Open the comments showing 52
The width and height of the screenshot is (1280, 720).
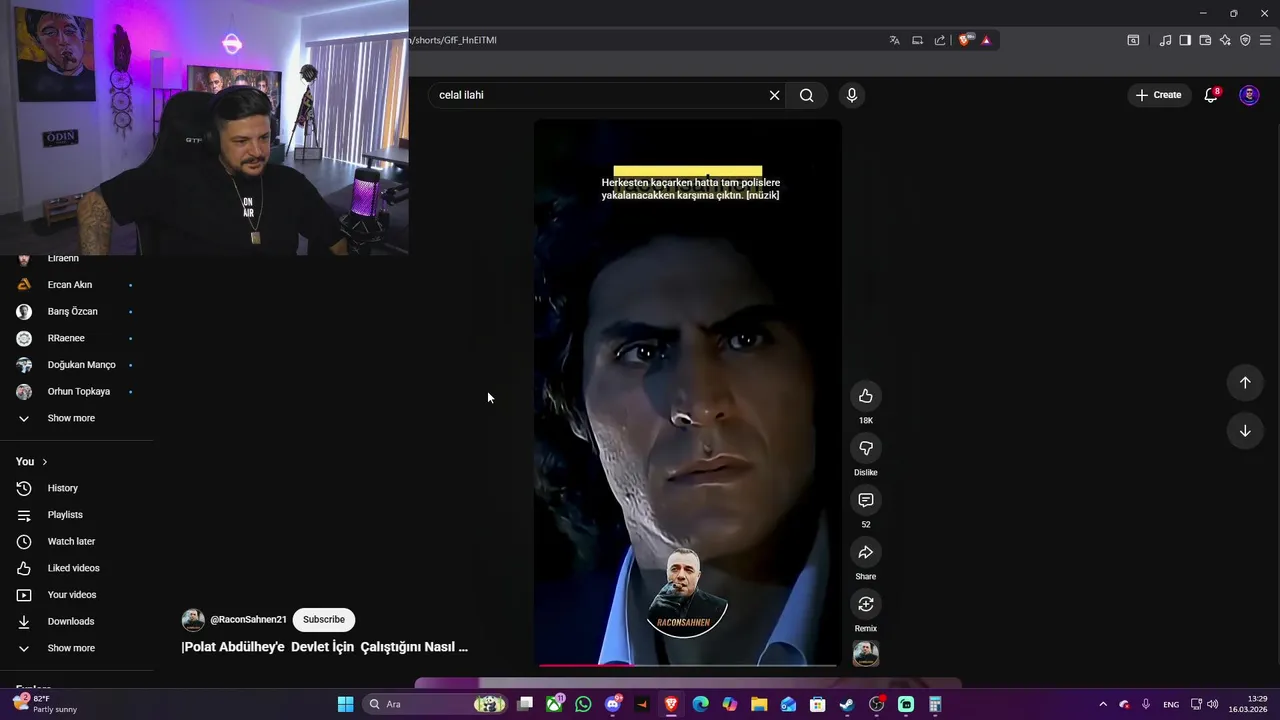tap(866, 500)
